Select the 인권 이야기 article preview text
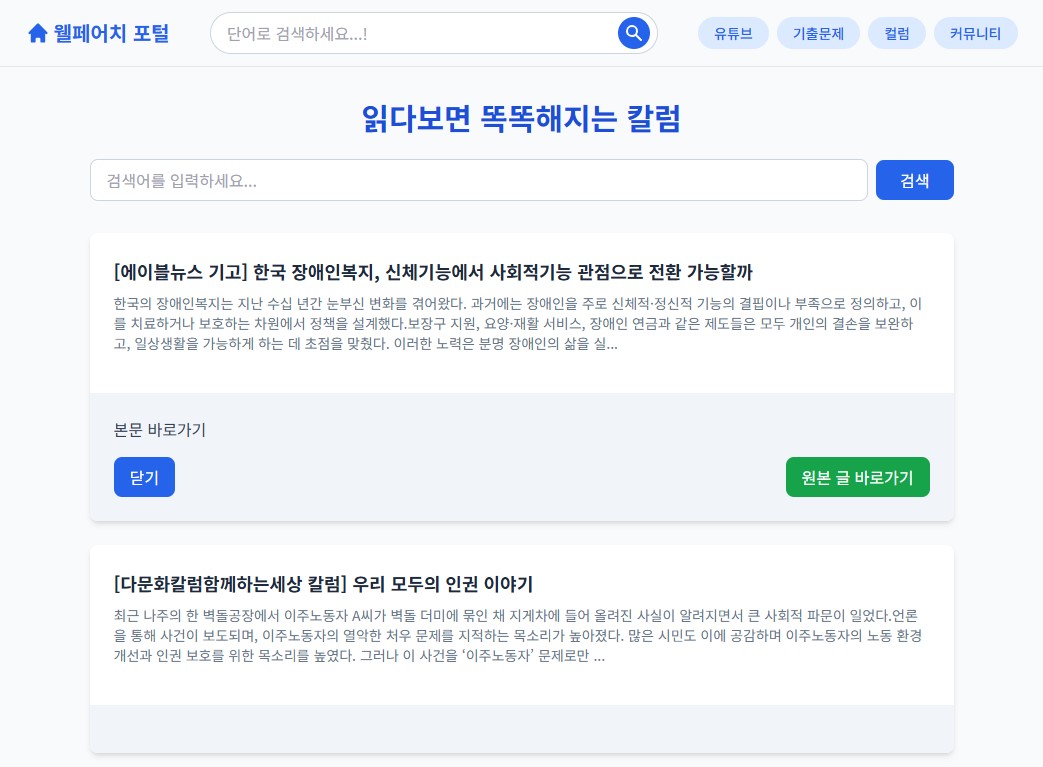This screenshot has width=1043, height=767. (x=518, y=636)
